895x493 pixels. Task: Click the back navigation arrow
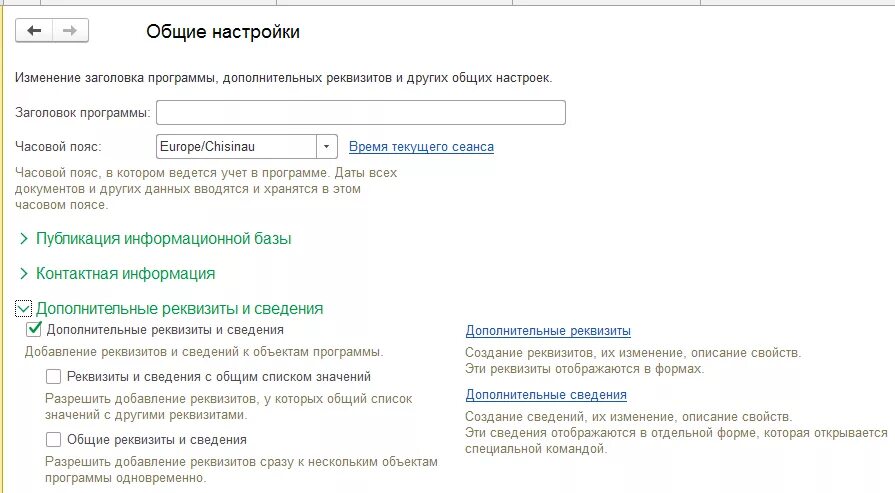click(35, 31)
